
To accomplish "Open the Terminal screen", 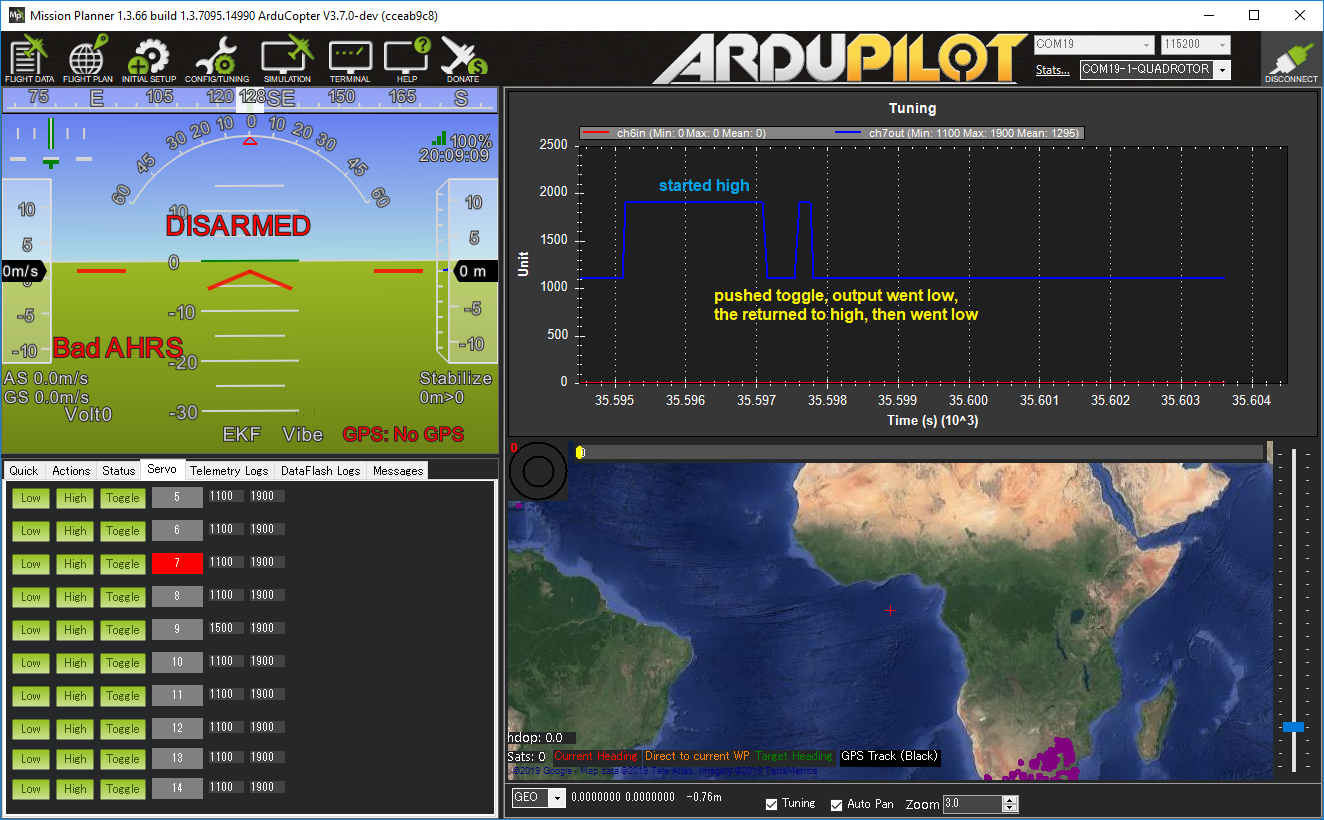I will coord(350,60).
